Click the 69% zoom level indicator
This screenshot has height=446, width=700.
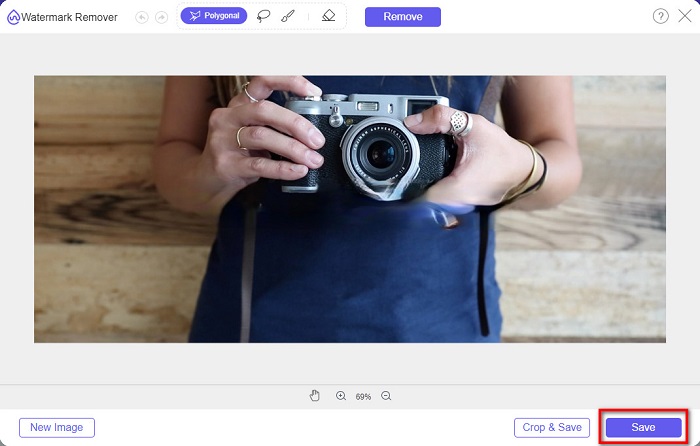[x=363, y=397]
